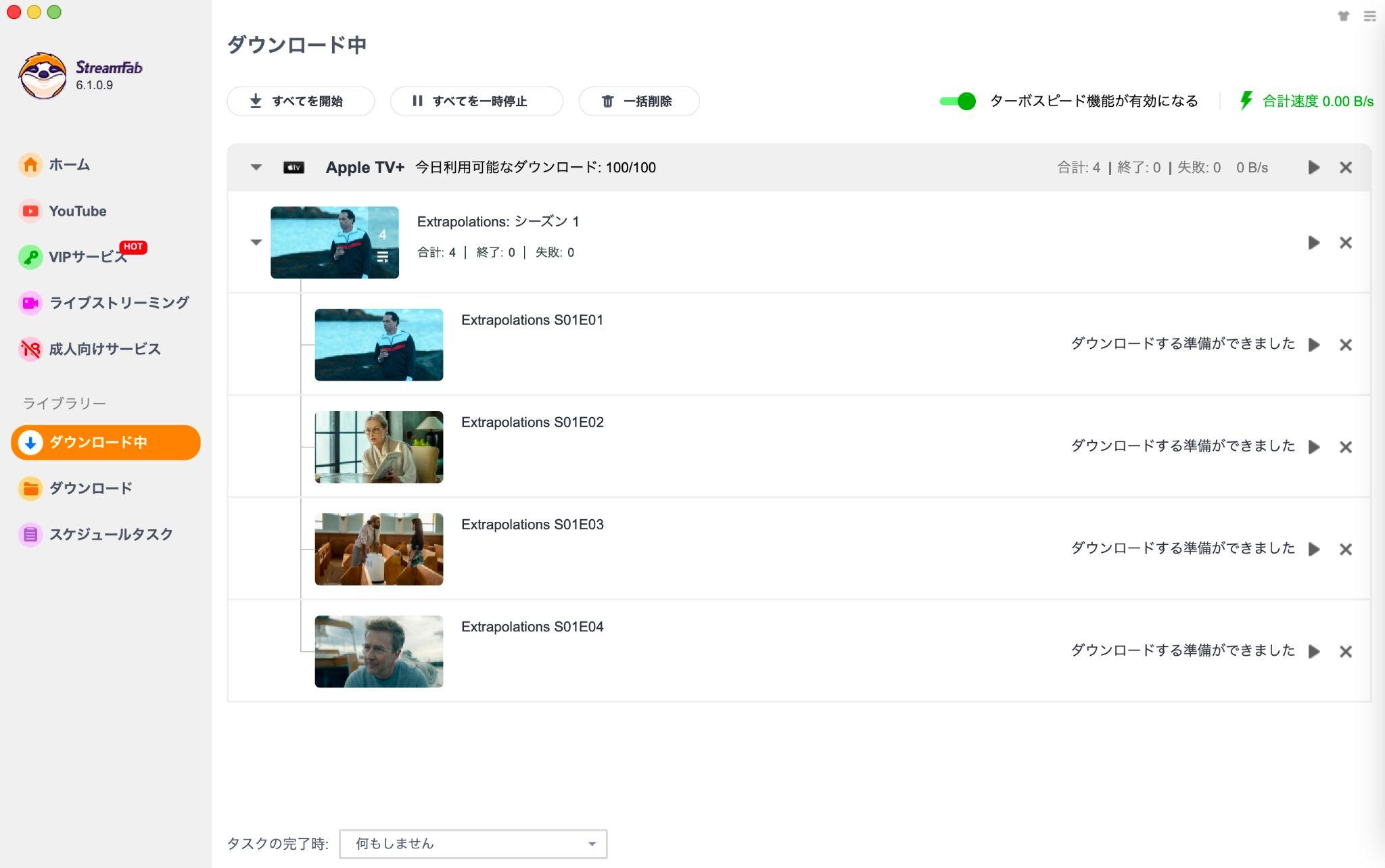Open VIPサービス in the sidebar

tap(74, 257)
